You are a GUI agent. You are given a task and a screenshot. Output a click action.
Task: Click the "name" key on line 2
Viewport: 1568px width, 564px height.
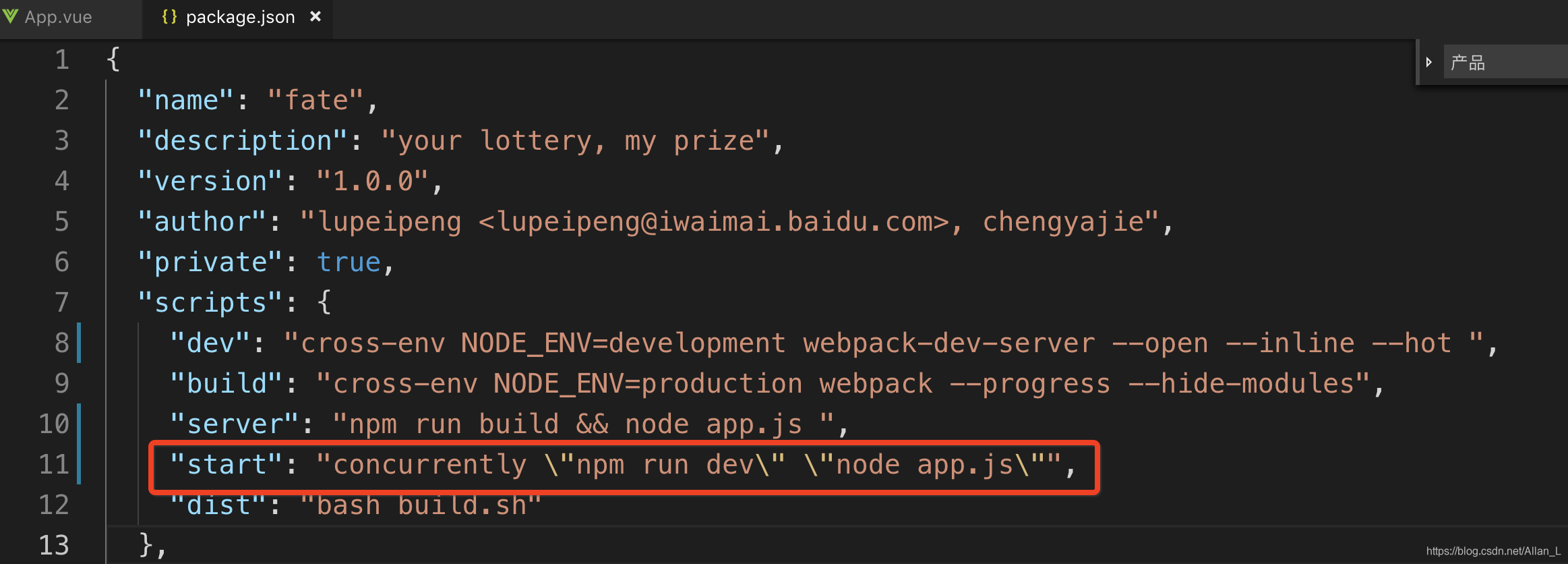click(186, 101)
